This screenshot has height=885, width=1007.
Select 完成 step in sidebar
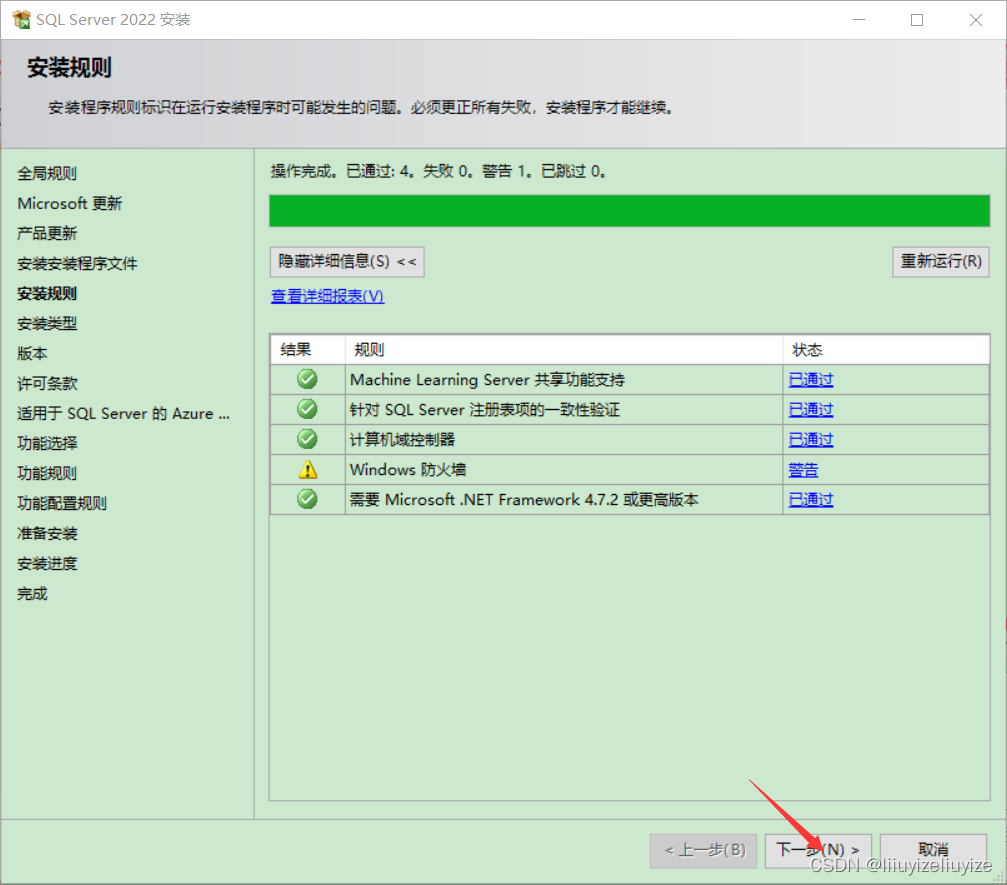coord(32,593)
